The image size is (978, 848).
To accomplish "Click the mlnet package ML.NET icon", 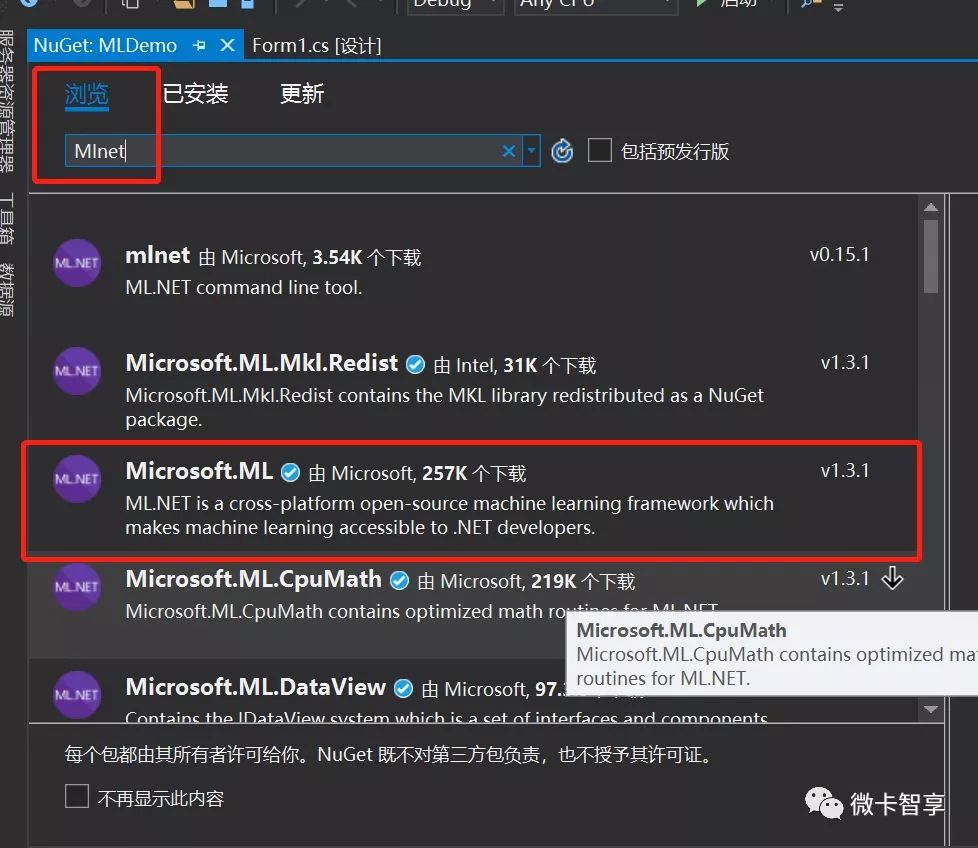I will pyautogui.click(x=77, y=263).
